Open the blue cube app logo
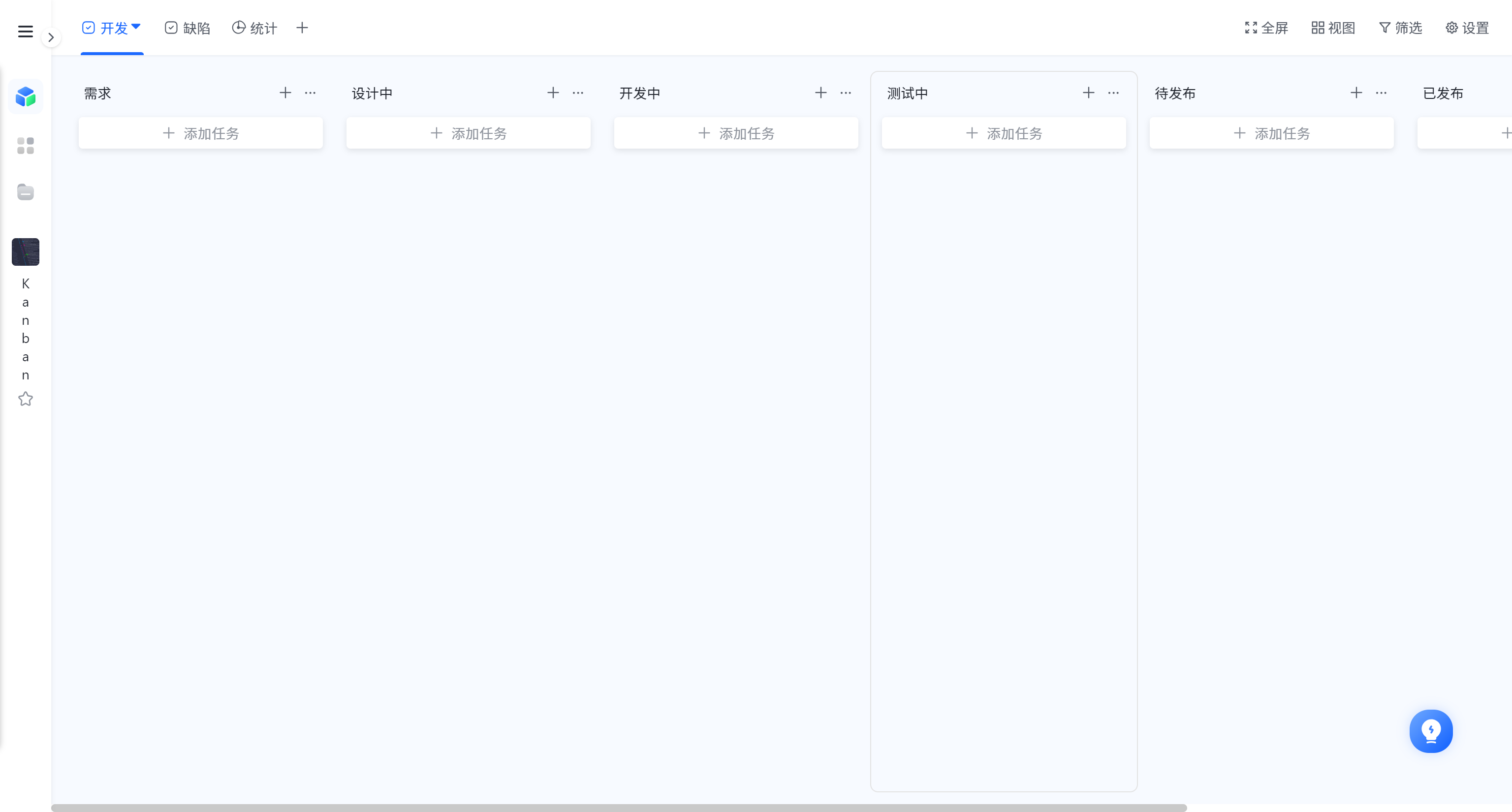The height and width of the screenshot is (812, 1512). pos(25,96)
